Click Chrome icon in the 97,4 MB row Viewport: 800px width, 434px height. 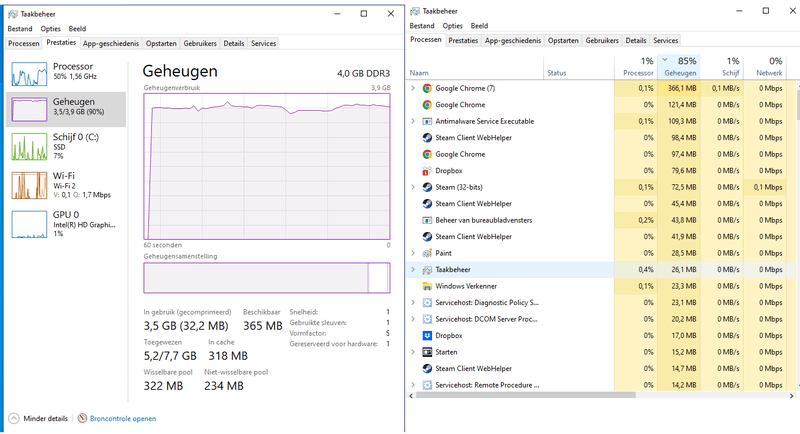pos(427,154)
